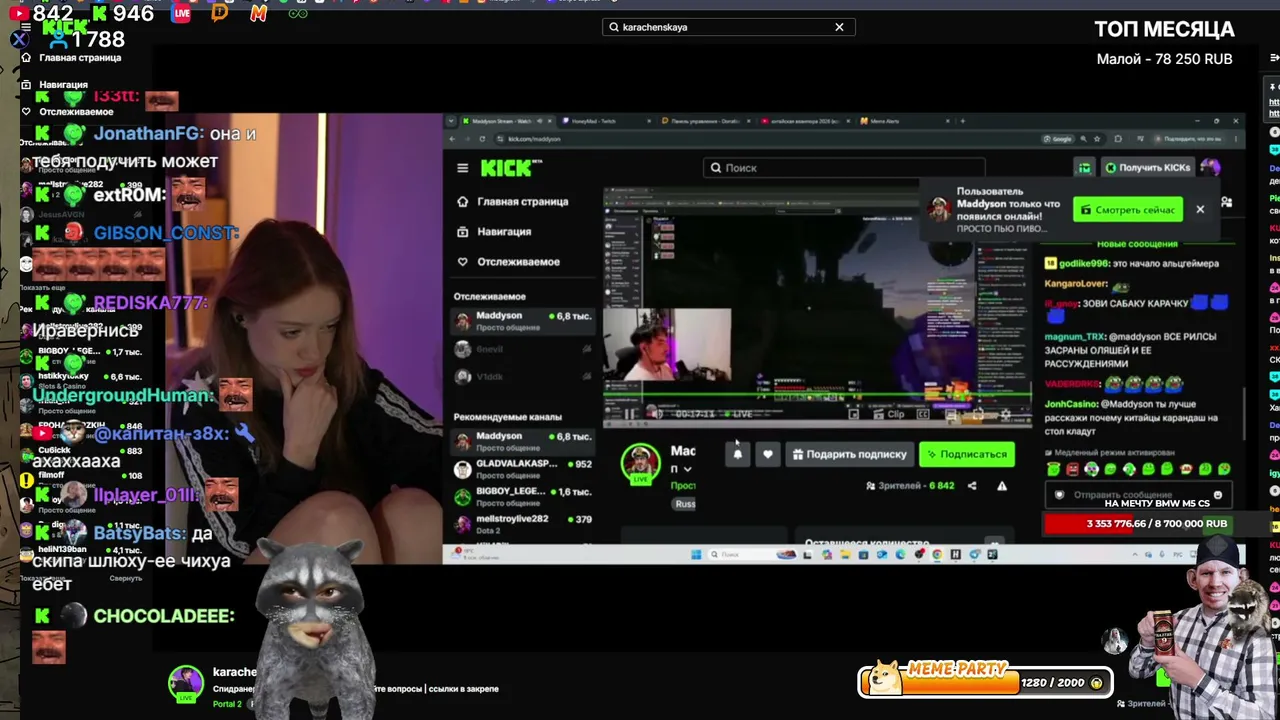This screenshot has width=1280, height=720.
Task: Open the mellstroylive282 recommended channel
Action: tap(522, 524)
